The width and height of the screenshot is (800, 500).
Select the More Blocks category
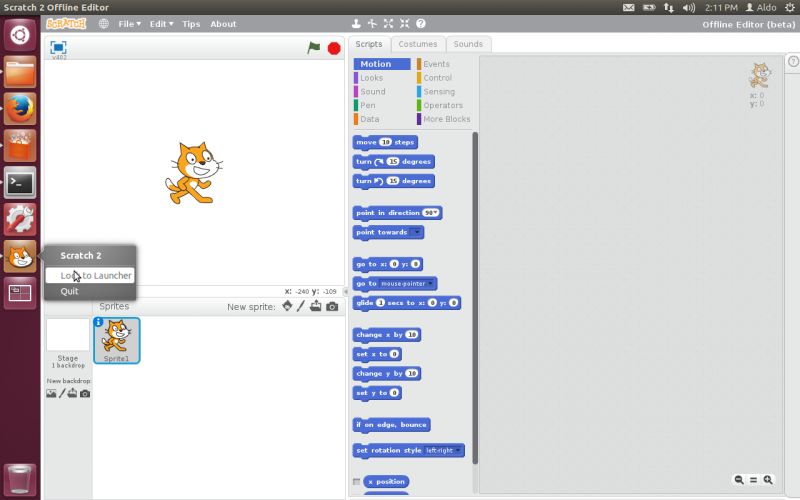click(444, 119)
